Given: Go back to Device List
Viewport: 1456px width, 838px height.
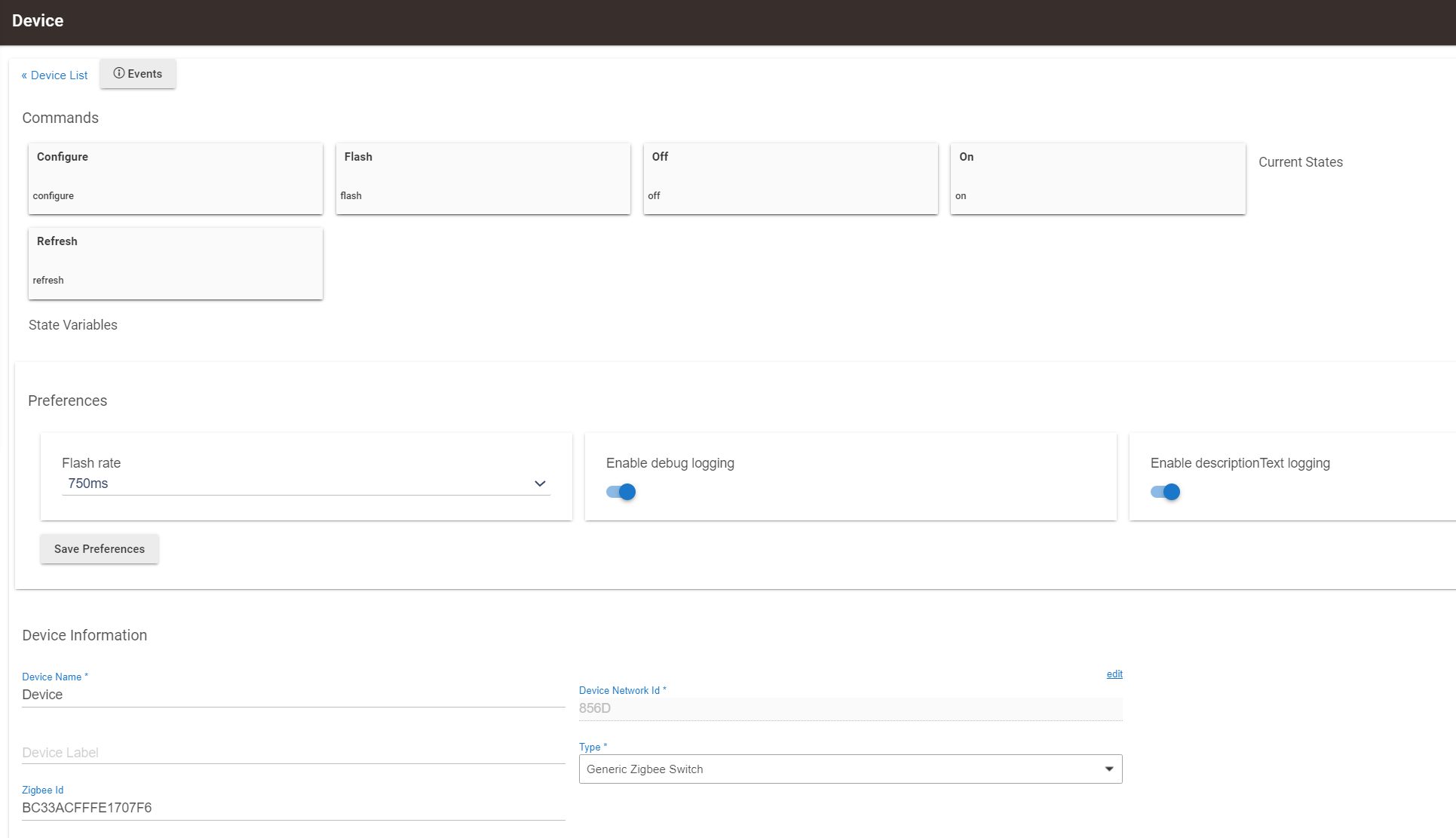Looking at the screenshot, I should coord(54,75).
